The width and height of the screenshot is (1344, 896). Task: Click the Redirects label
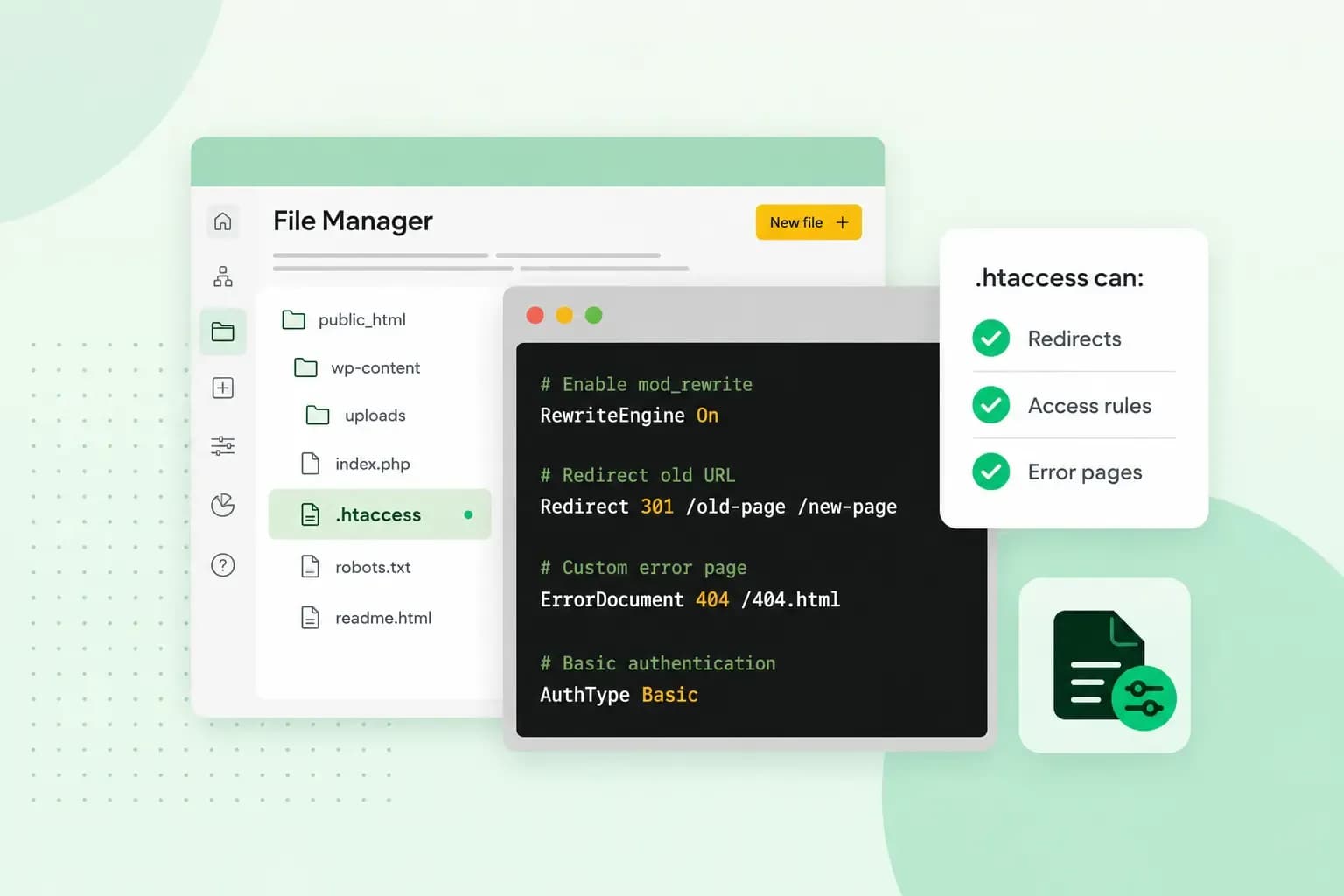1074,339
